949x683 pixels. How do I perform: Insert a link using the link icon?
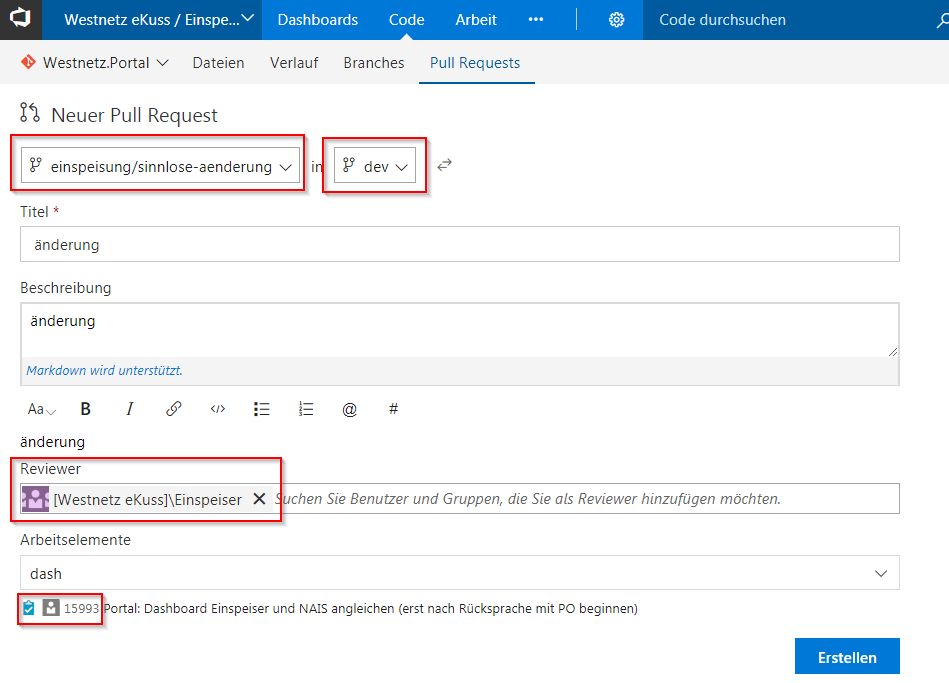[174, 409]
